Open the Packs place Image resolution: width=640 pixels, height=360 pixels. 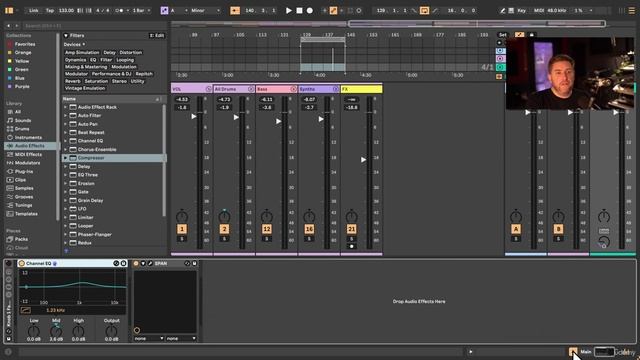pyautogui.click(x=21, y=239)
